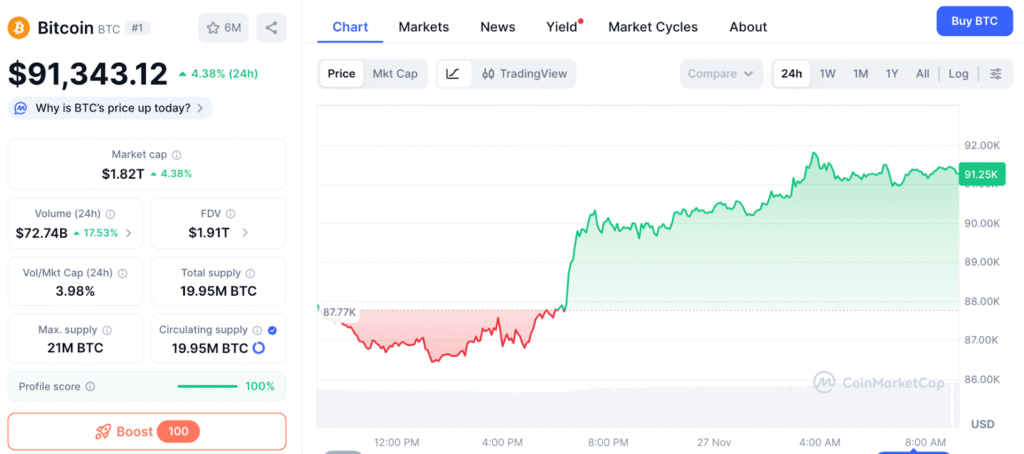The image size is (1024, 454).
Task: Open the chart settings sliders icon
Action: pos(996,74)
